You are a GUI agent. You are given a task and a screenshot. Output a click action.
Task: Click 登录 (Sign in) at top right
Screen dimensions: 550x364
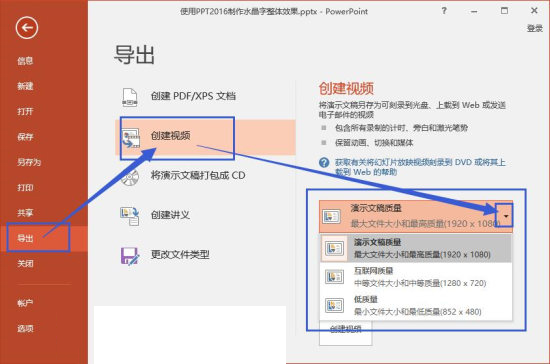pos(535,28)
